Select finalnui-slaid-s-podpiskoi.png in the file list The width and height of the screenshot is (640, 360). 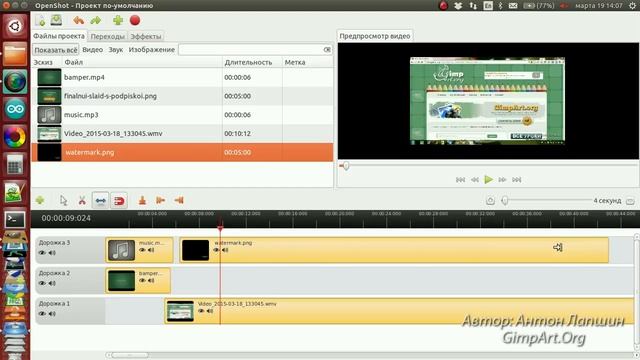(x=182, y=96)
